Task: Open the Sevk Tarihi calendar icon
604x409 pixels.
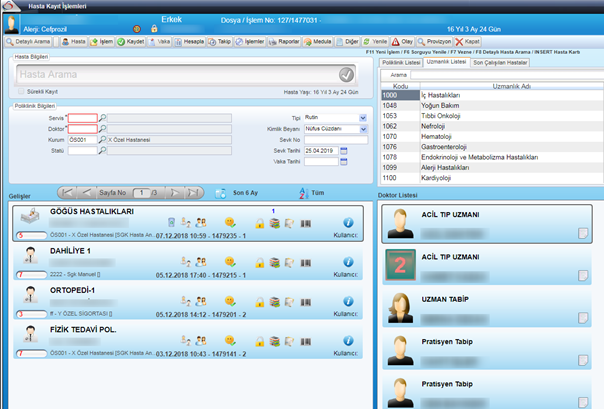Action: (x=344, y=151)
